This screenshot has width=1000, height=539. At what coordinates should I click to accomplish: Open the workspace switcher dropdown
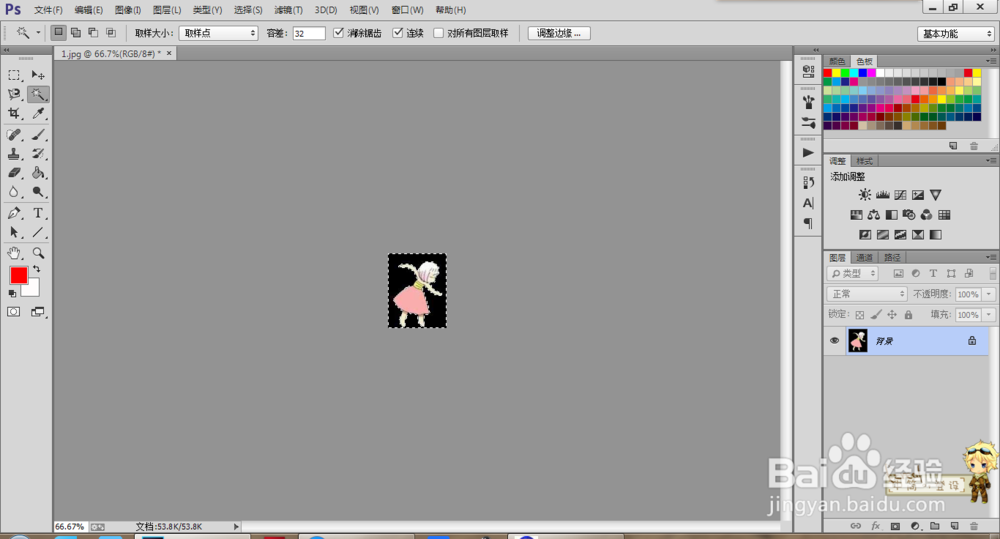[x=955, y=34]
